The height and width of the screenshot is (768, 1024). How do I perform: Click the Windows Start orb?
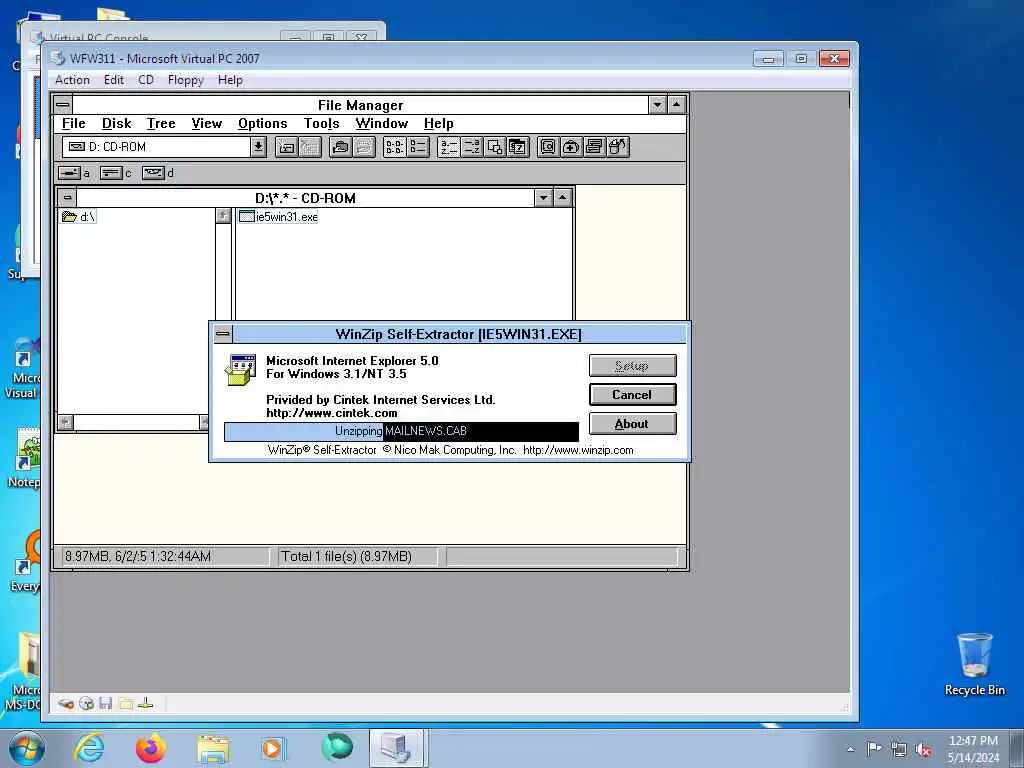[x=27, y=748]
